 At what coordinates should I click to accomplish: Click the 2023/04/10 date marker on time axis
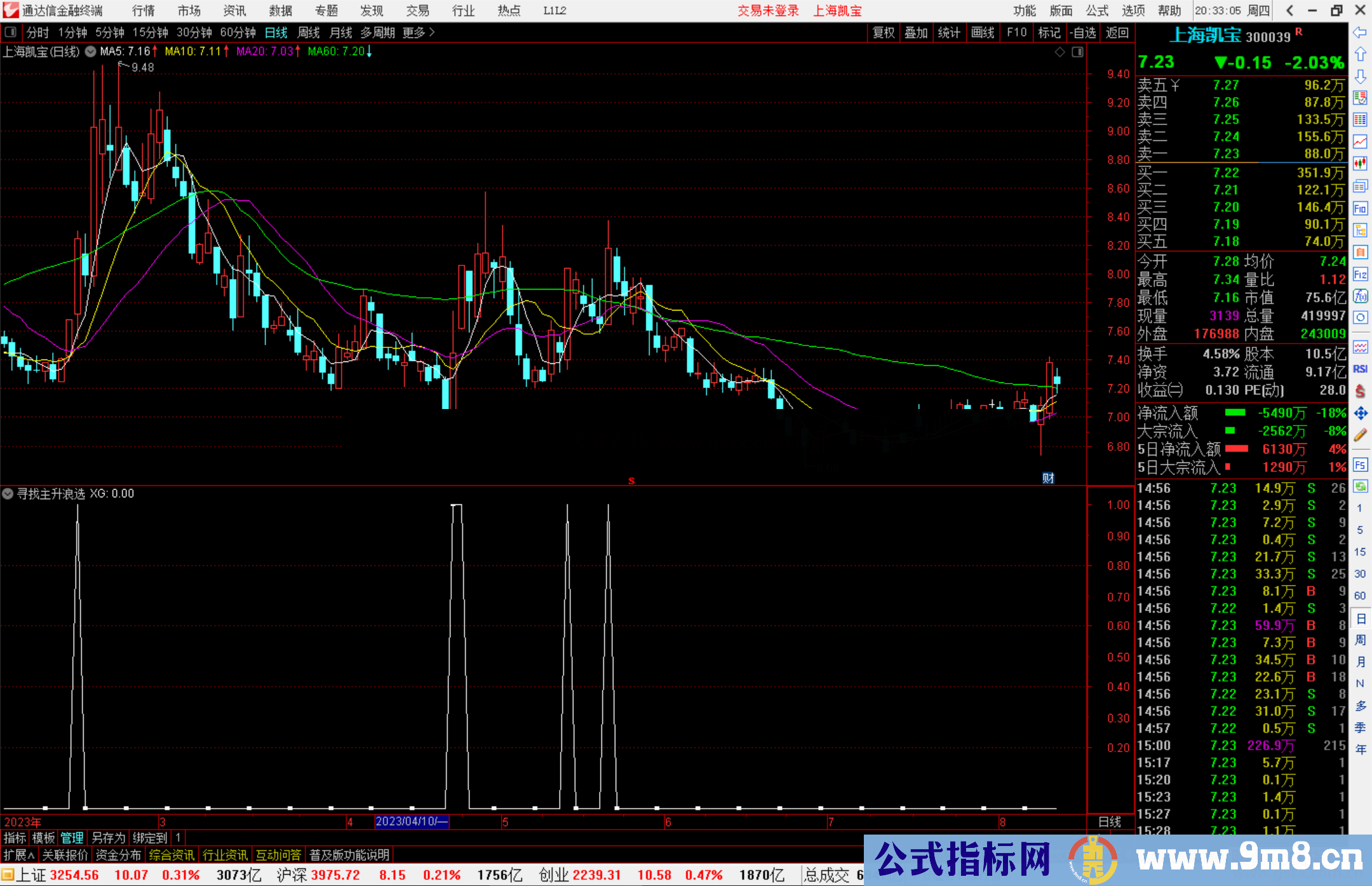pyautogui.click(x=412, y=821)
